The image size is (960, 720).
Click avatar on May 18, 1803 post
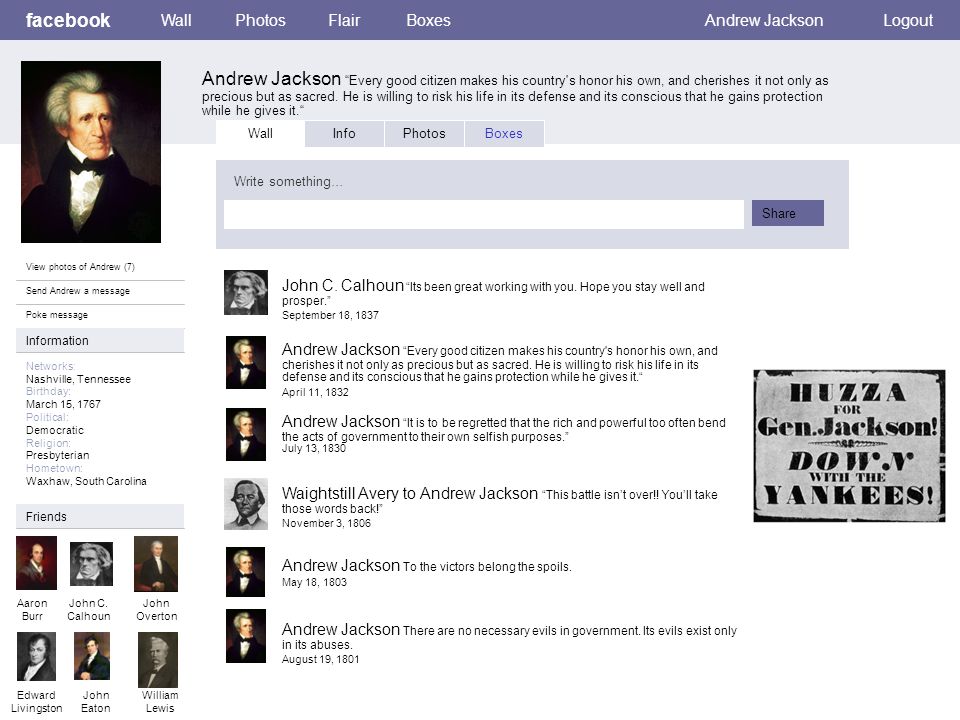246,572
